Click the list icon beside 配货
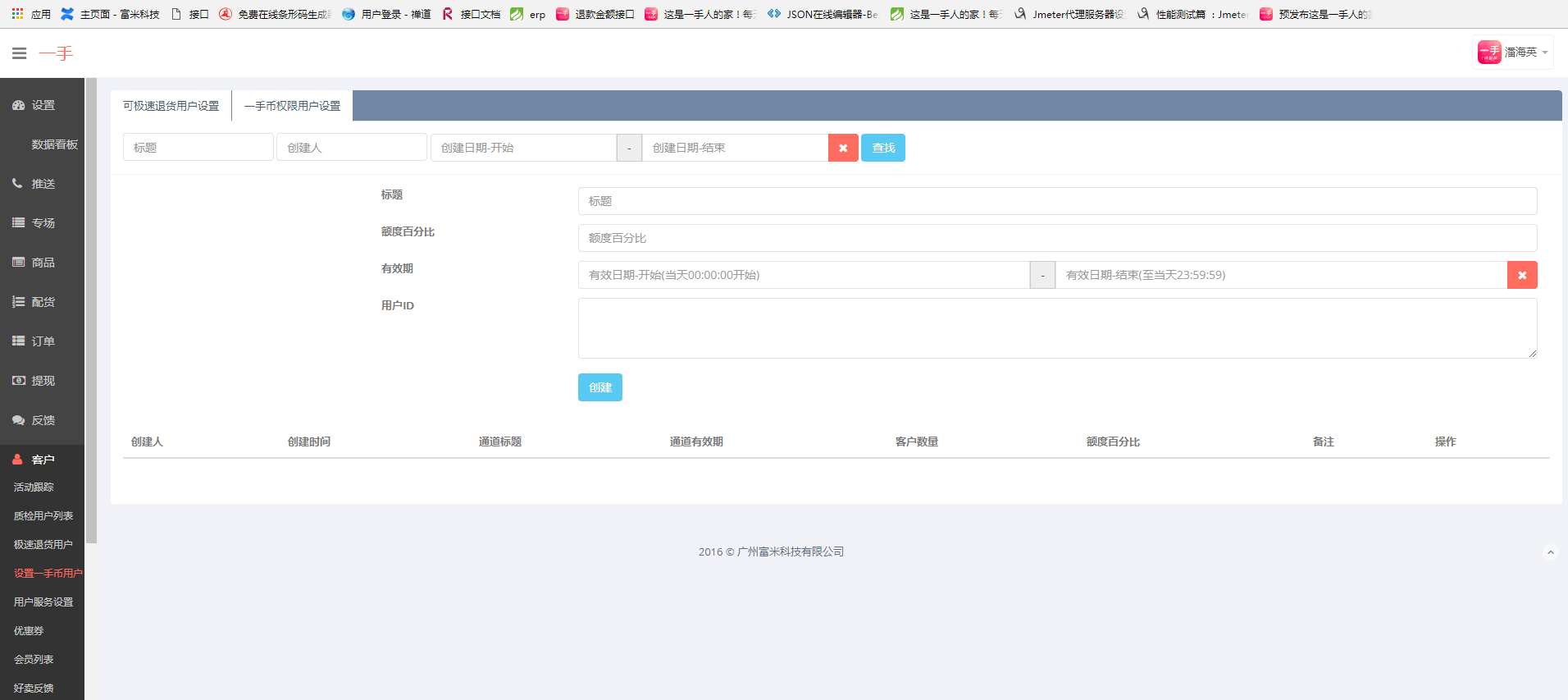The height and width of the screenshot is (700, 1568). click(18, 302)
